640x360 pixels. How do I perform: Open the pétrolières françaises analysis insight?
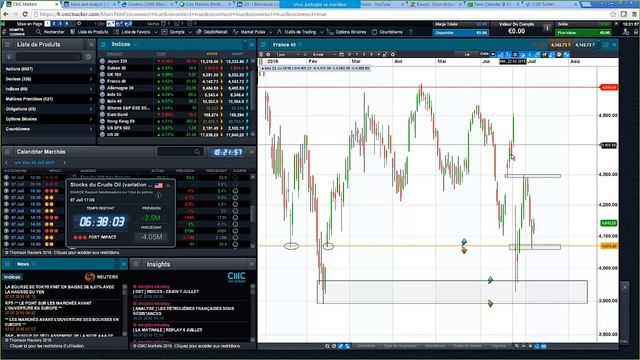pyautogui.click(x=183, y=311)
